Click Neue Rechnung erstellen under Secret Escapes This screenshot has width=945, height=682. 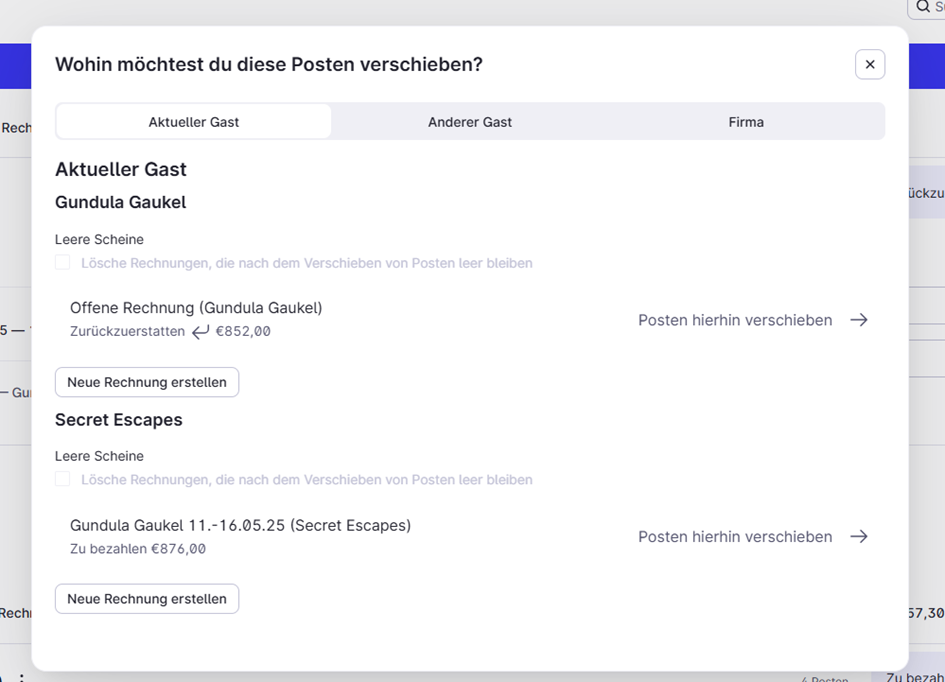(147, 599)
